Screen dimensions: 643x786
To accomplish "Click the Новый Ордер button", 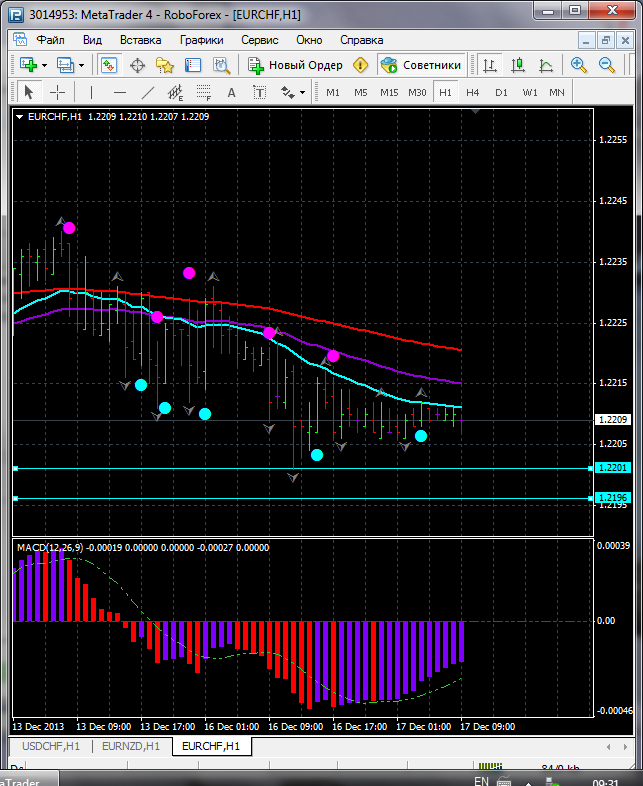I will [295, 65].
